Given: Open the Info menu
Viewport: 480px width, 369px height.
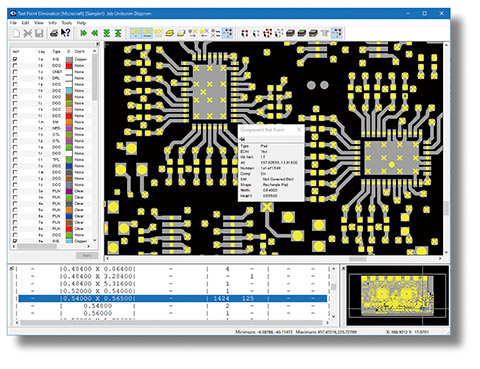Looking at the screenshot, I should (x=52, y=23).
